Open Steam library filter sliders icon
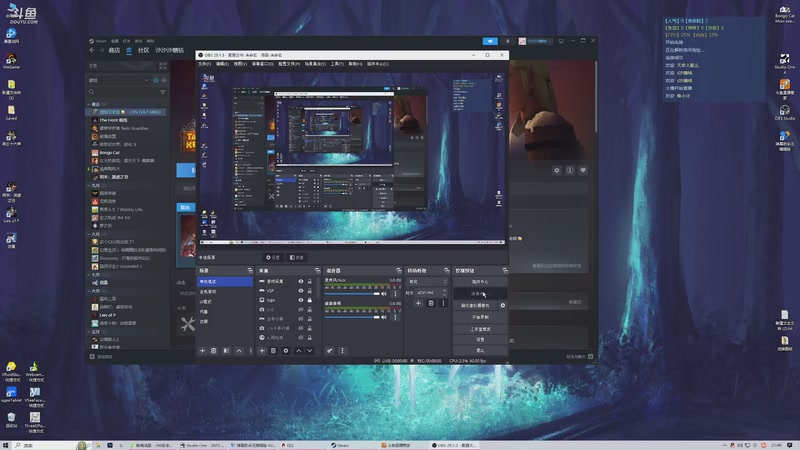Screen dimensions: 800x450 [163, 92]
